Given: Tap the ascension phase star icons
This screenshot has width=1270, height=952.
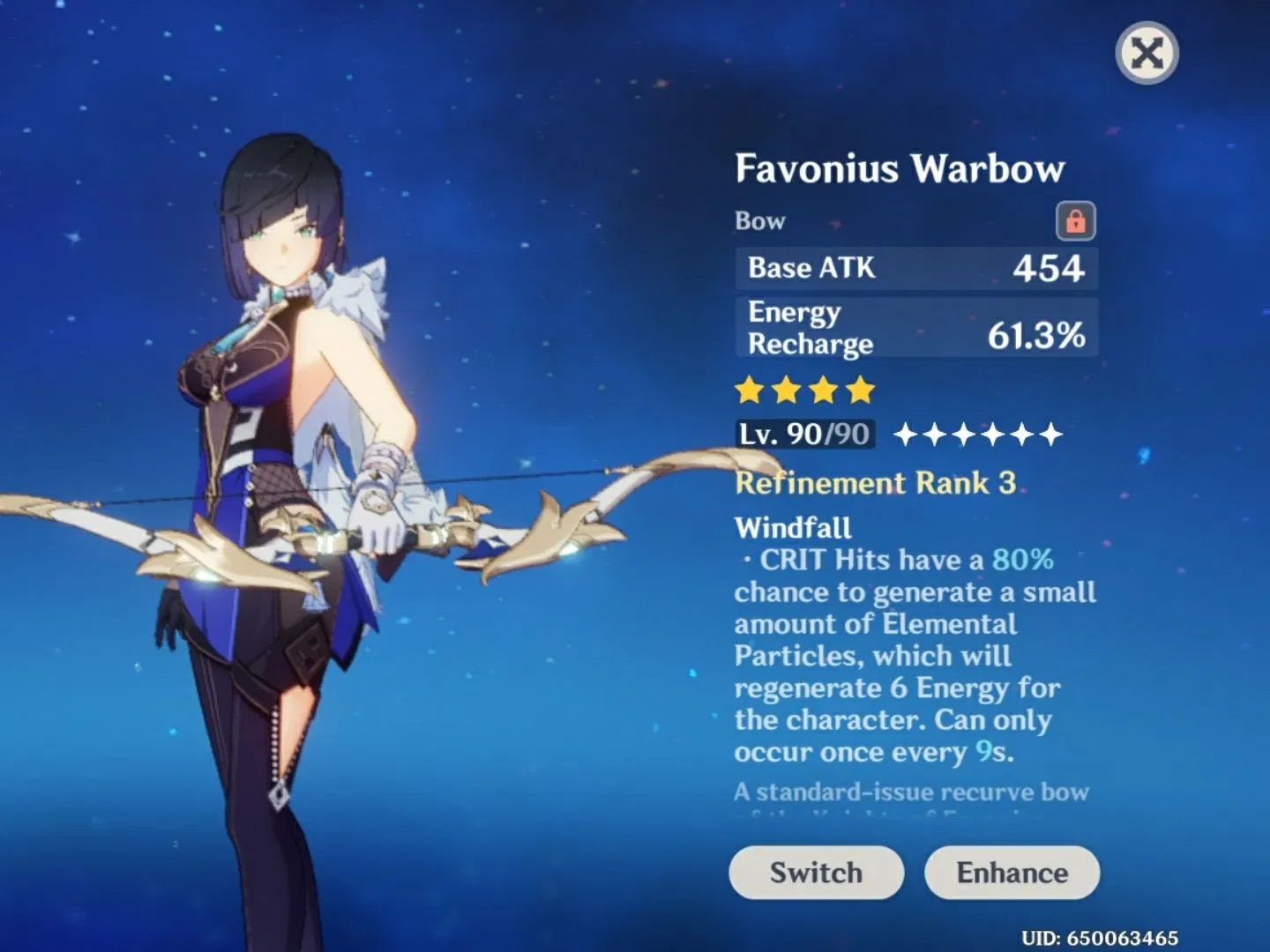Looking at the screenshot, I should 978,434.
